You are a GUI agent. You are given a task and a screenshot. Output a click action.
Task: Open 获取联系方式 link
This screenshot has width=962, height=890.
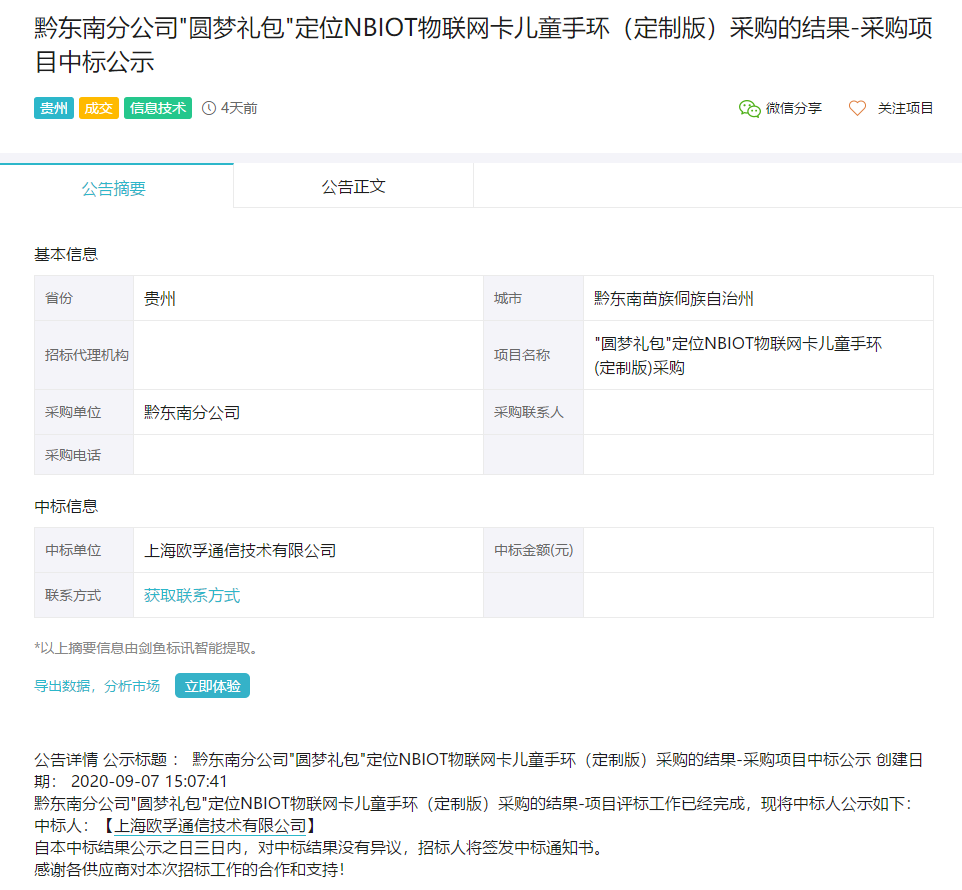point(192,595)
